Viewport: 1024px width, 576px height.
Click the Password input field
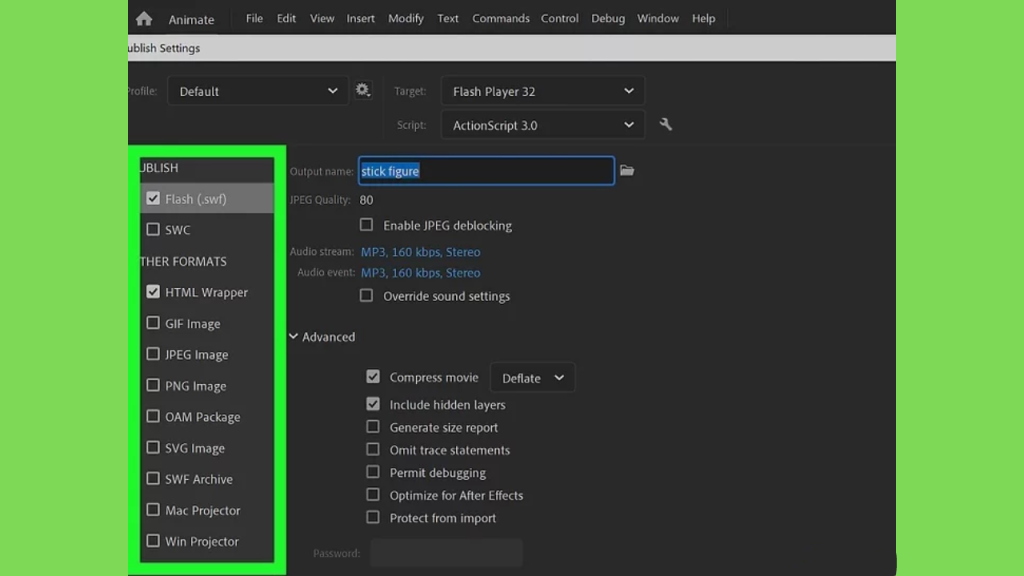coord(447,552)
